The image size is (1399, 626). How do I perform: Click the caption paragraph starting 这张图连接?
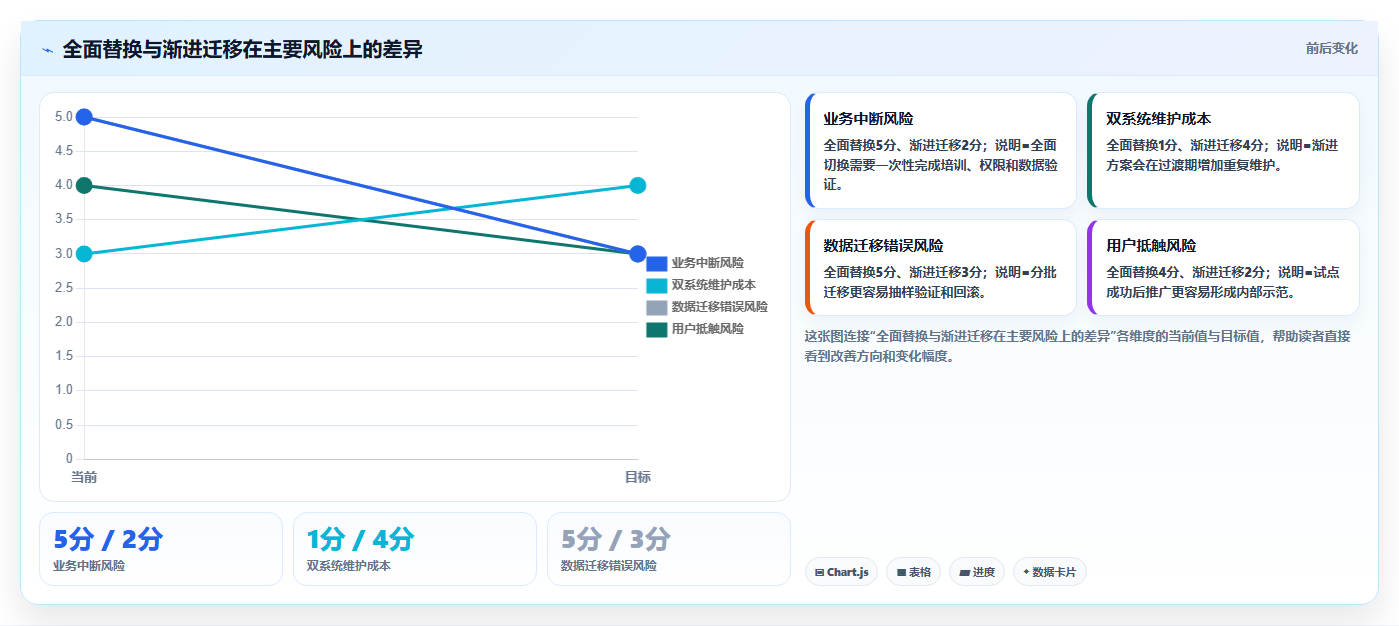[x=1078, y=346]
